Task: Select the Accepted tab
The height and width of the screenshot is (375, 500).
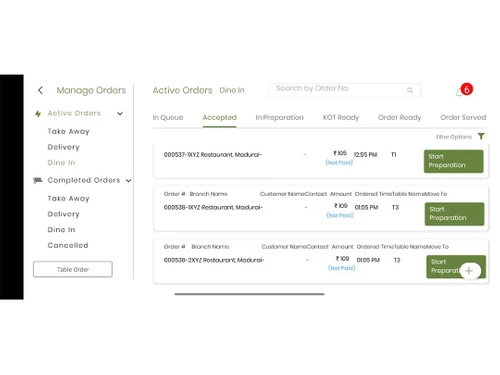Action: tap(219, 117)
